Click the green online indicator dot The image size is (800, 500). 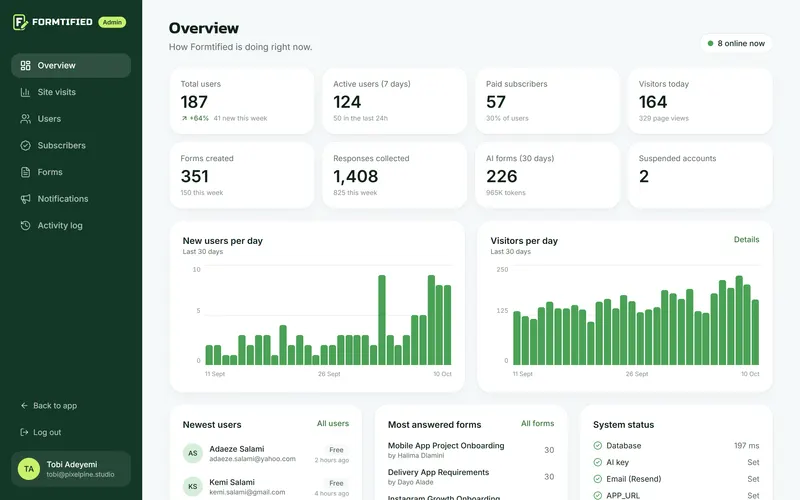pyautogui.click(x=710, y=43)
